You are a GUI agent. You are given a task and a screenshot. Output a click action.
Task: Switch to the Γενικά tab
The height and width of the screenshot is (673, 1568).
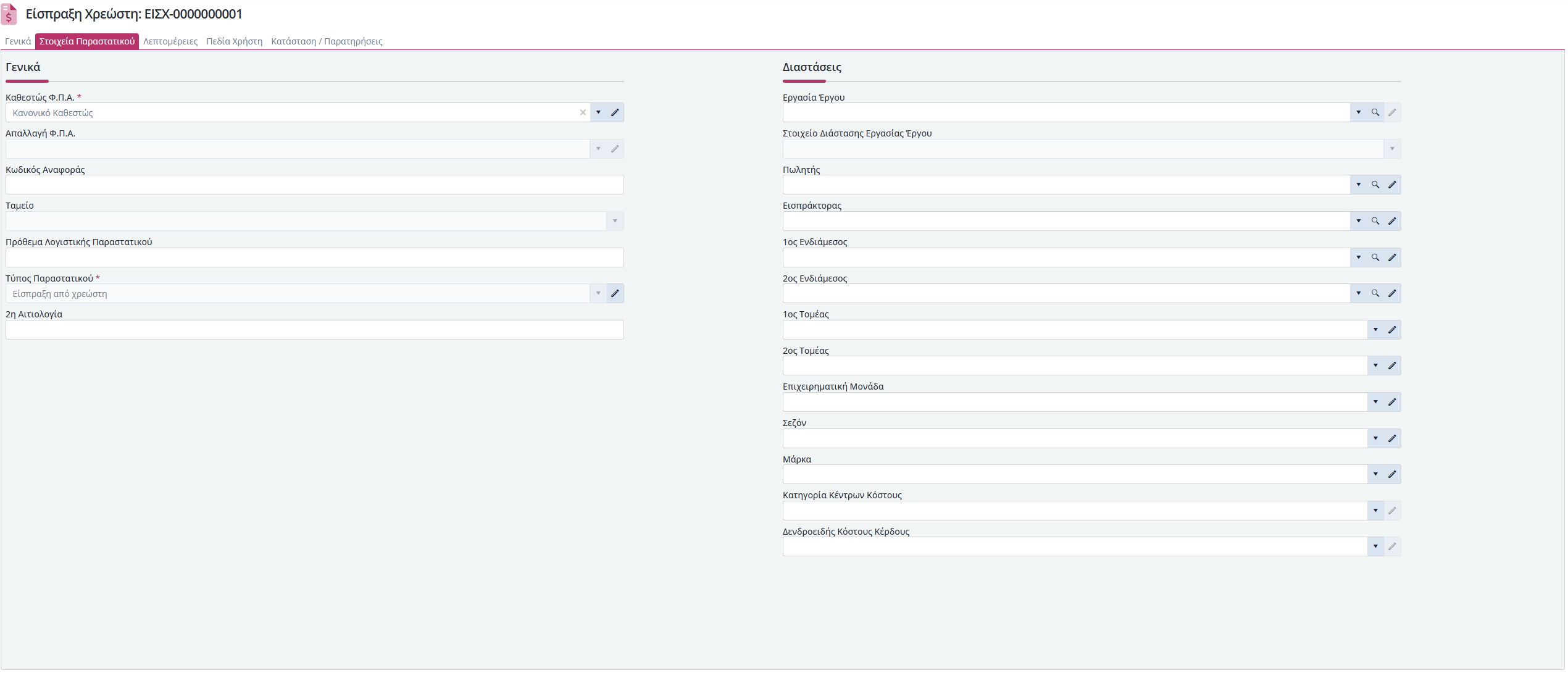pyautogui.click(x=18, y=41)
